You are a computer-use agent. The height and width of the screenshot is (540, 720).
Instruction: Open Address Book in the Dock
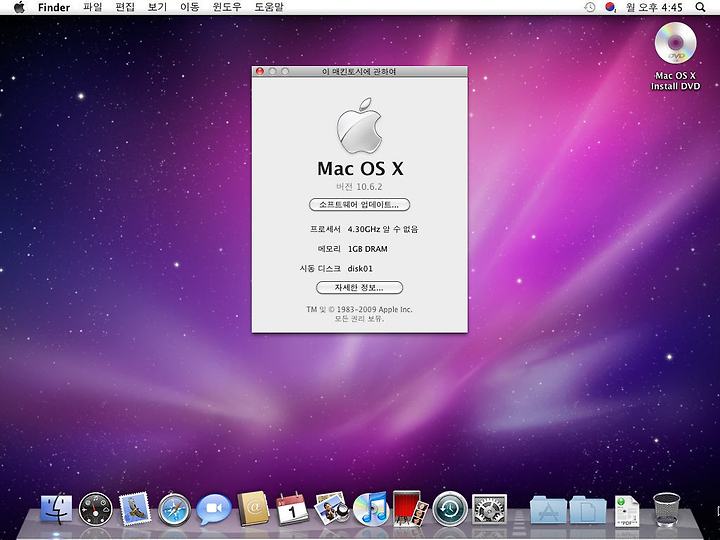pos(253,509)
